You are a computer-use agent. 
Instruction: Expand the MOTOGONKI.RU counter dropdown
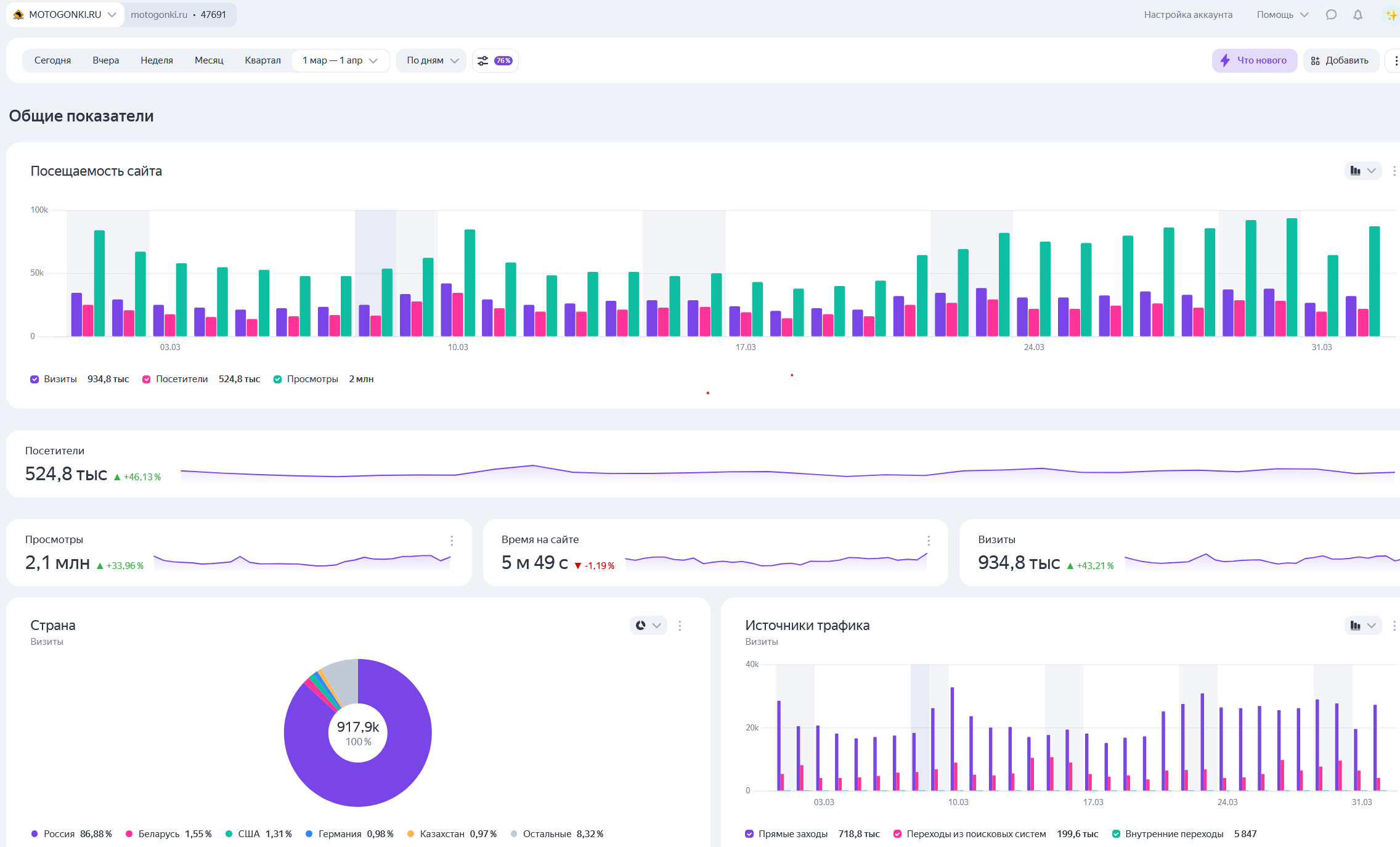tap(65, 15)
